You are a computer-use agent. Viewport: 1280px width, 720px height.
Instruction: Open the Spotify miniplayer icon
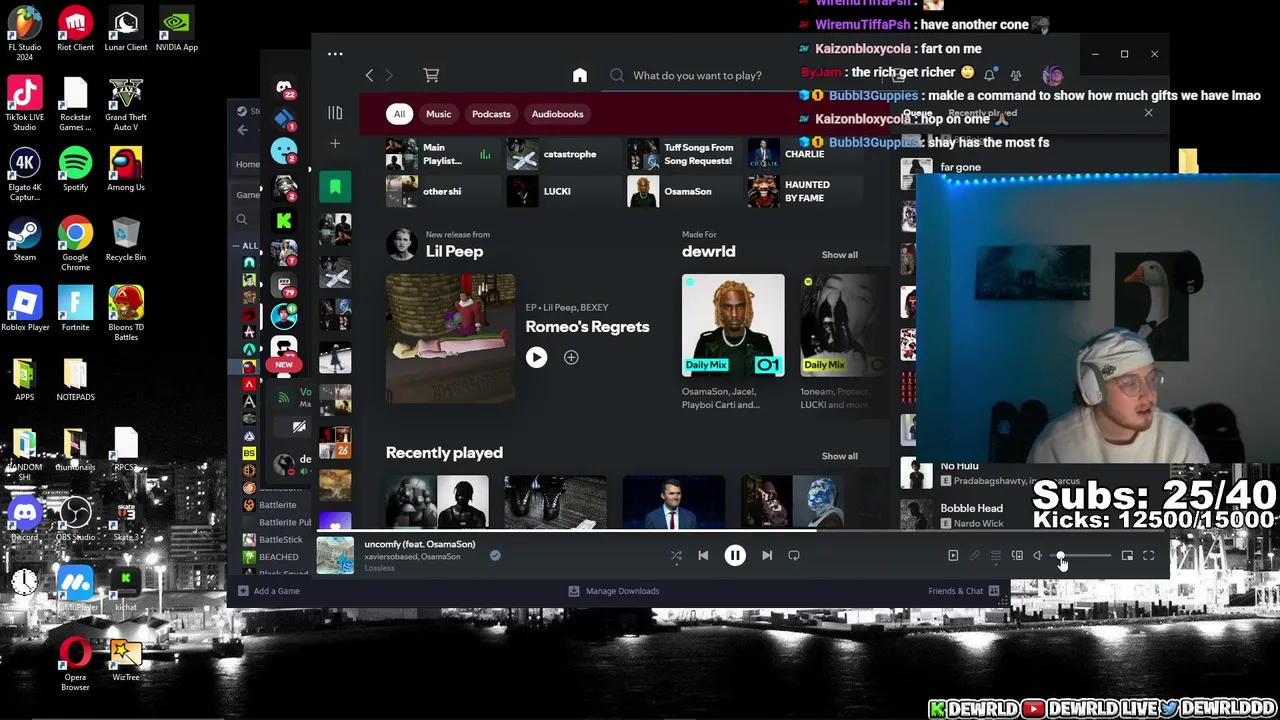point(1127,555)
